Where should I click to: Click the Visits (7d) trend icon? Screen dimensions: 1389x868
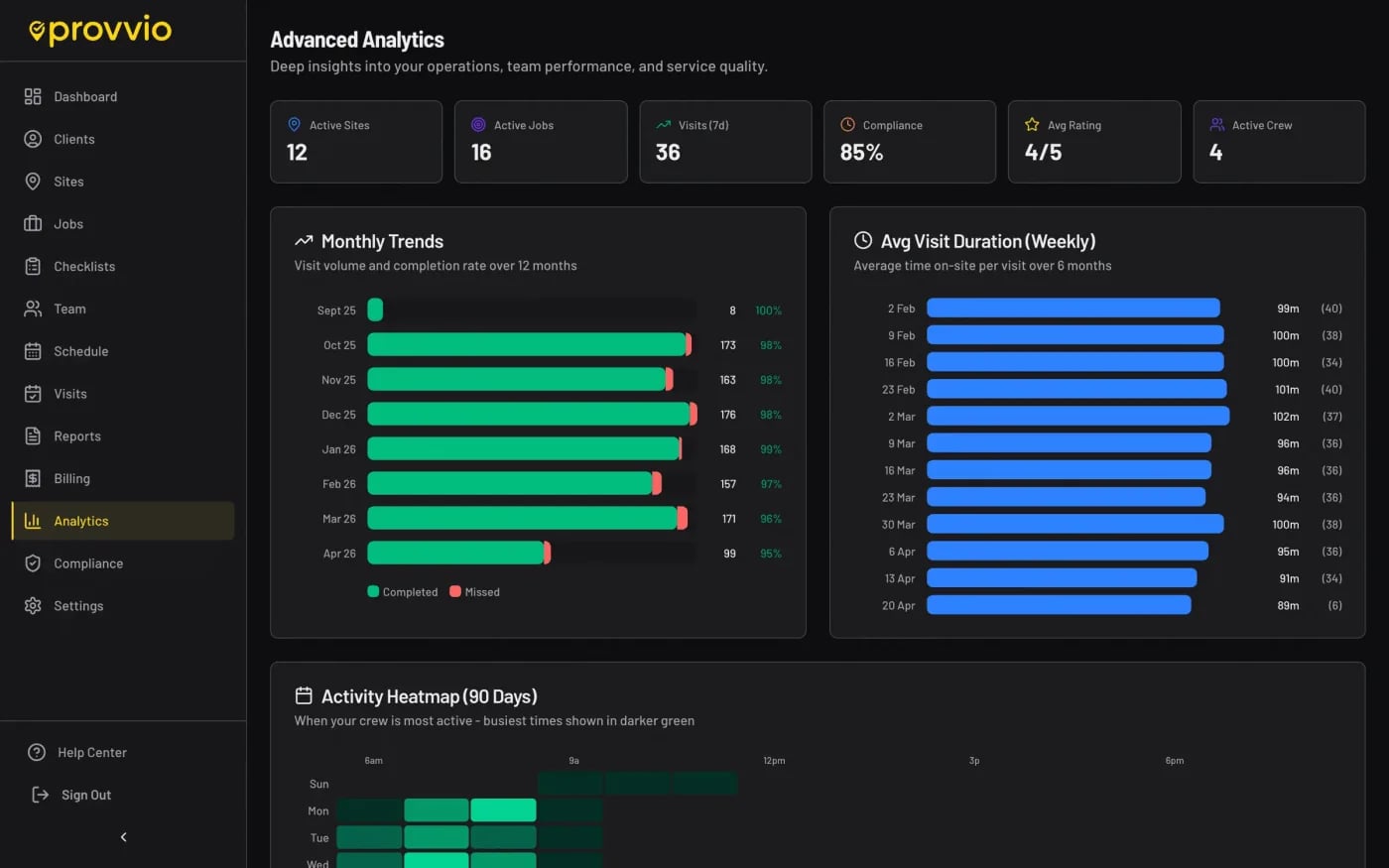click(663, 125)
